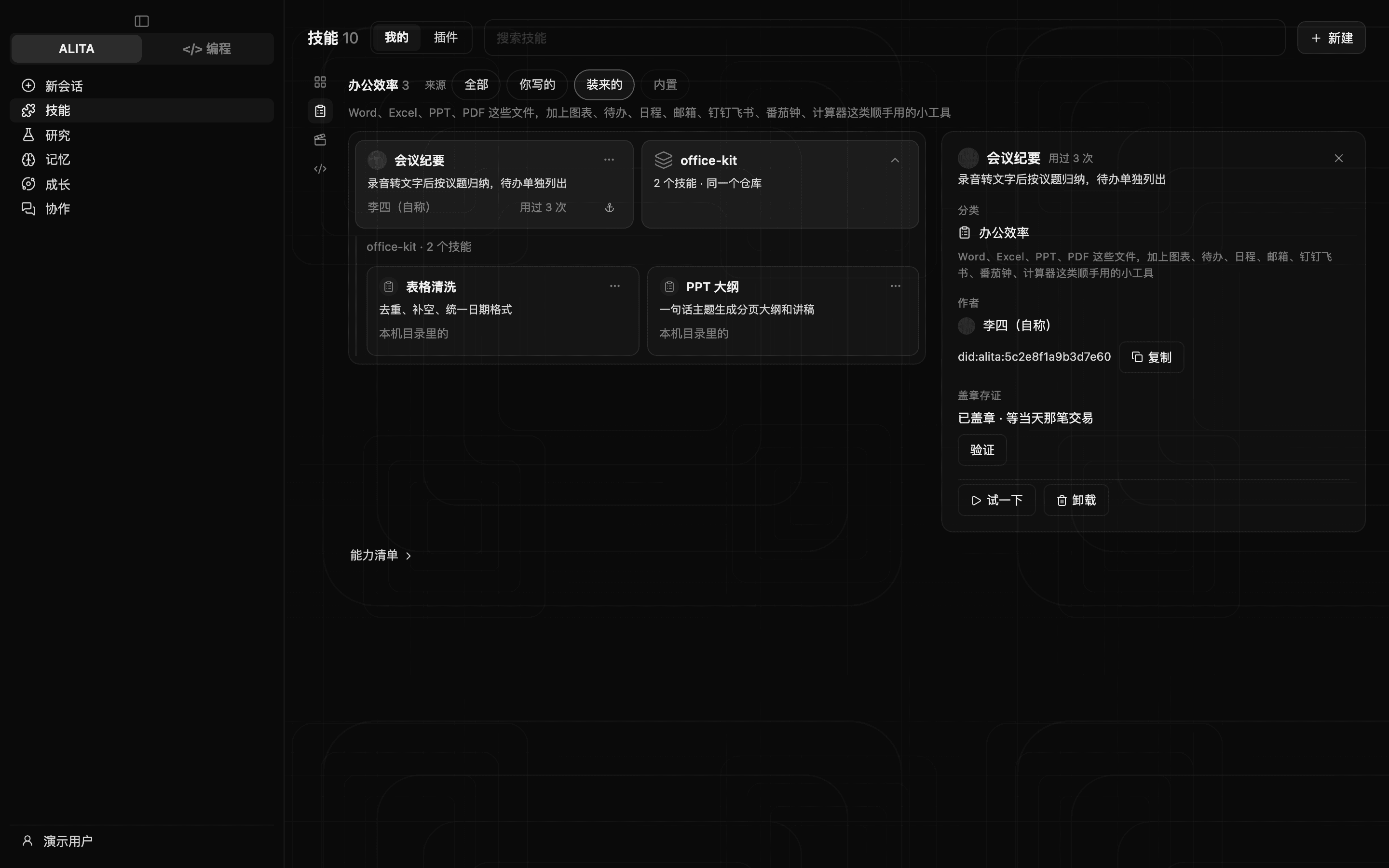Click the 验证 button
1389x868 pixels.
(x=981, y=450)
